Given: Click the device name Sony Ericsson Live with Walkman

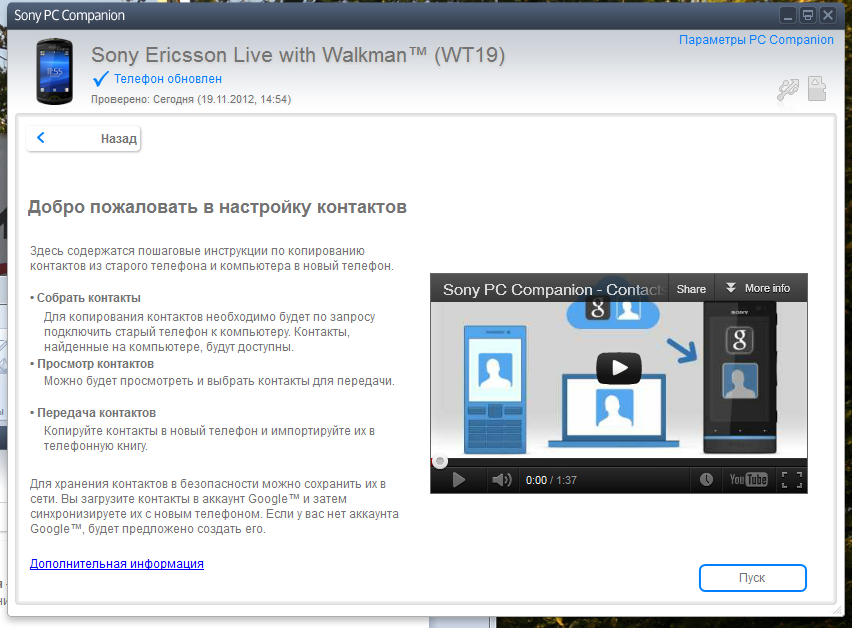Looking at the screenshot, I should point(298,55).
